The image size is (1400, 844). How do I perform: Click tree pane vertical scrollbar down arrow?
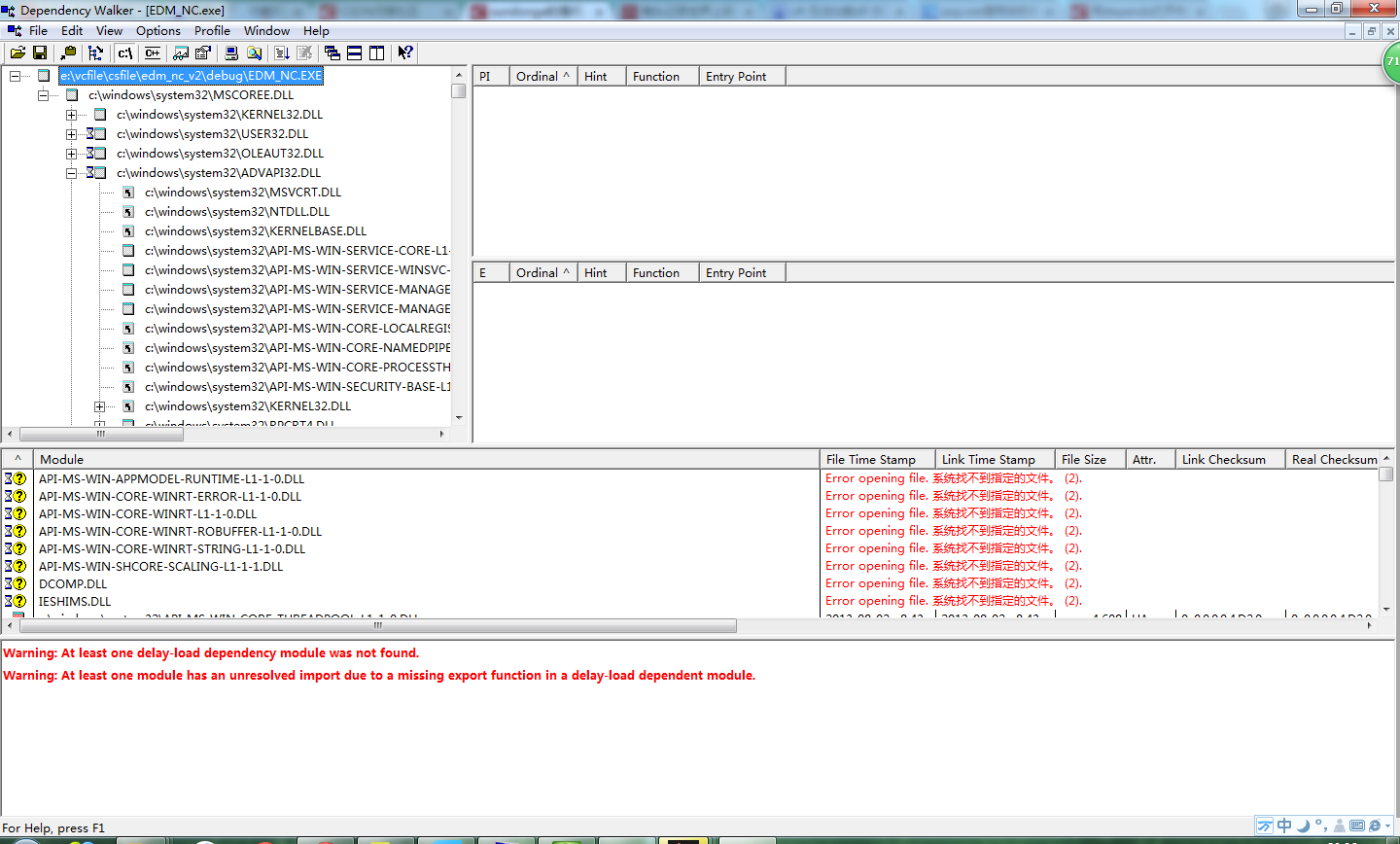point(459,418)
